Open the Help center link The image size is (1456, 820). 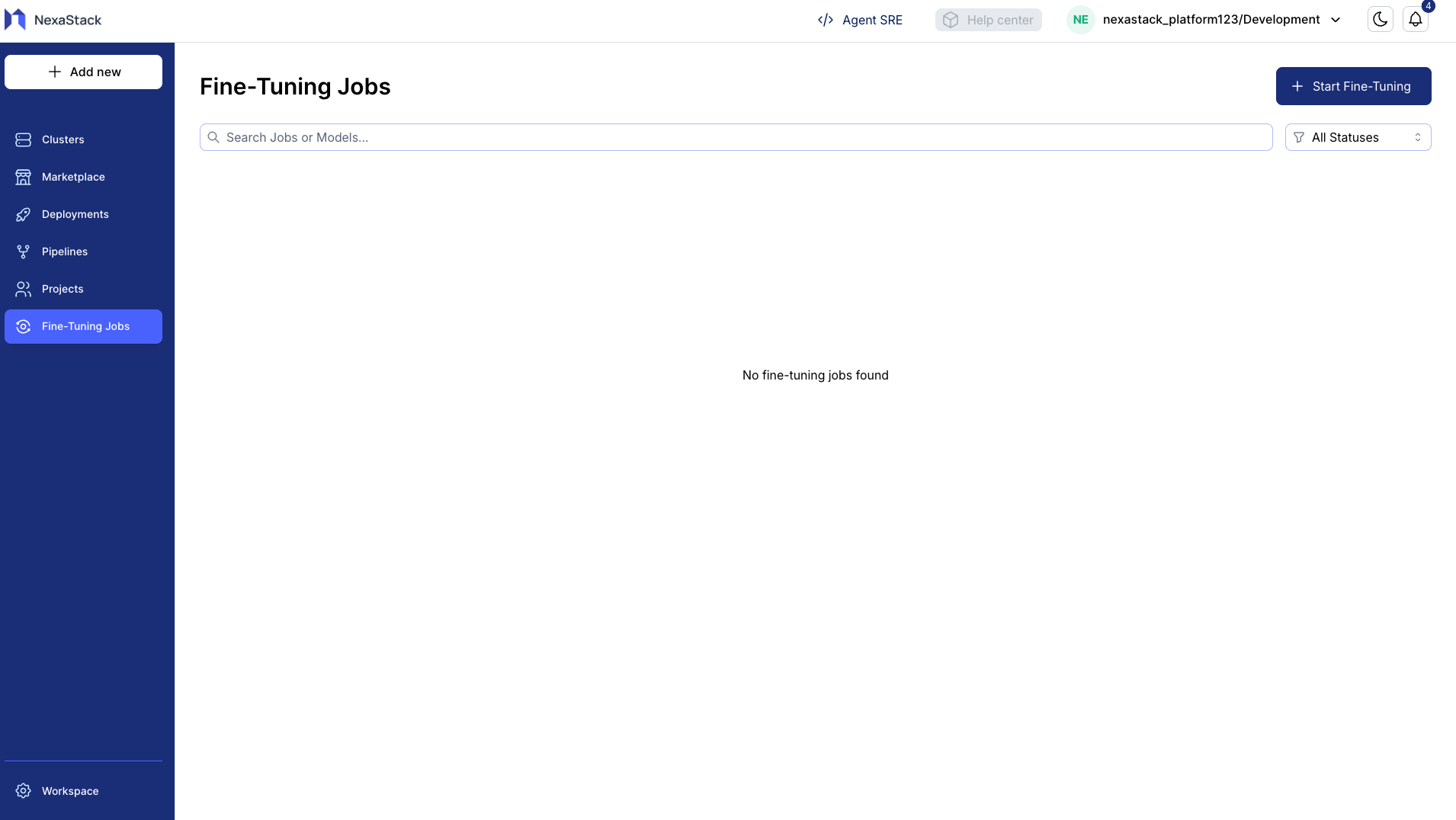point(988,20)
